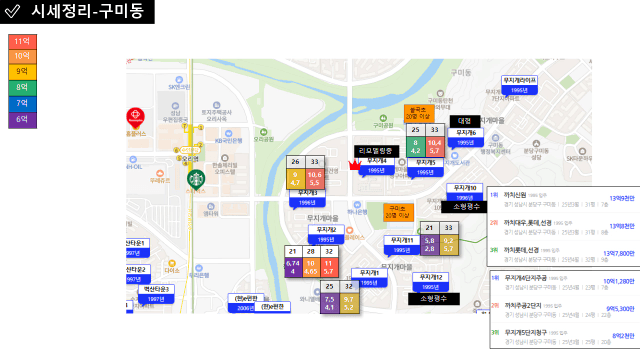
Task: Click the black 리모델링중 tag
Action: tap(376, 151)
